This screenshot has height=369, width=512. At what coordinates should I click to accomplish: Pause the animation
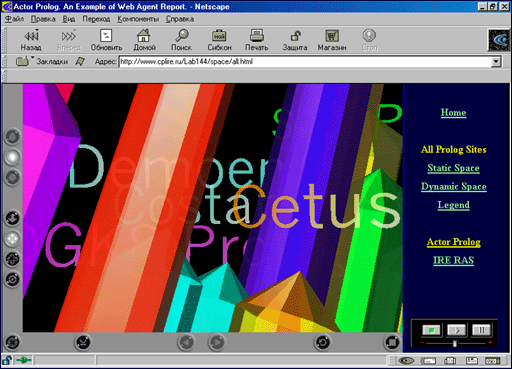pyautogui.click(x=481, y=330)
